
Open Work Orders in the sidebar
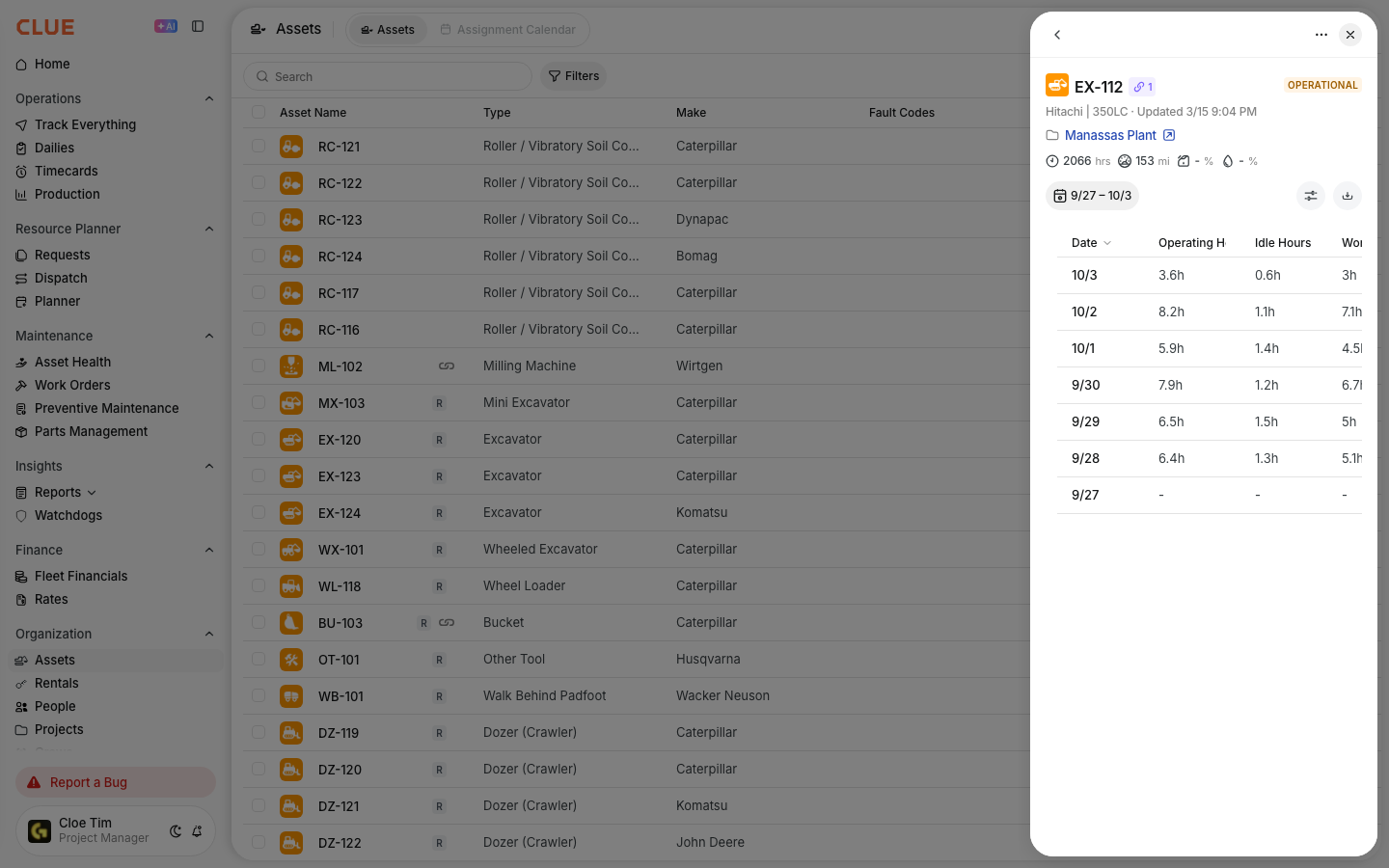(72, 385)
